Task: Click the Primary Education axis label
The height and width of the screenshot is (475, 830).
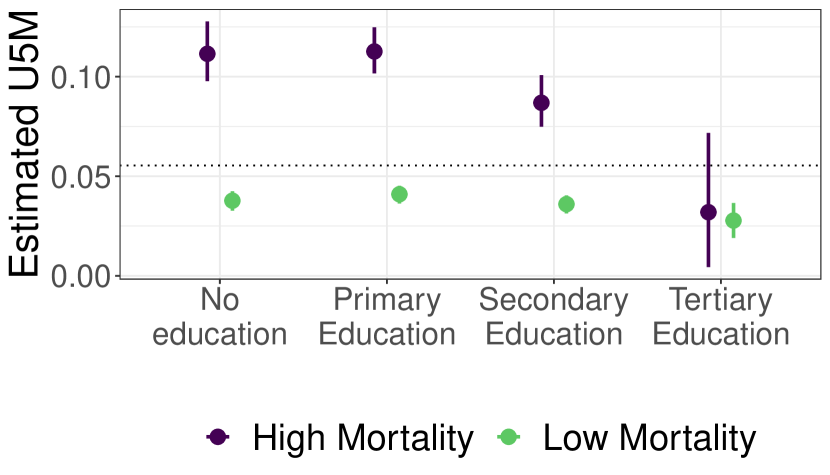Action: [387, 317]
